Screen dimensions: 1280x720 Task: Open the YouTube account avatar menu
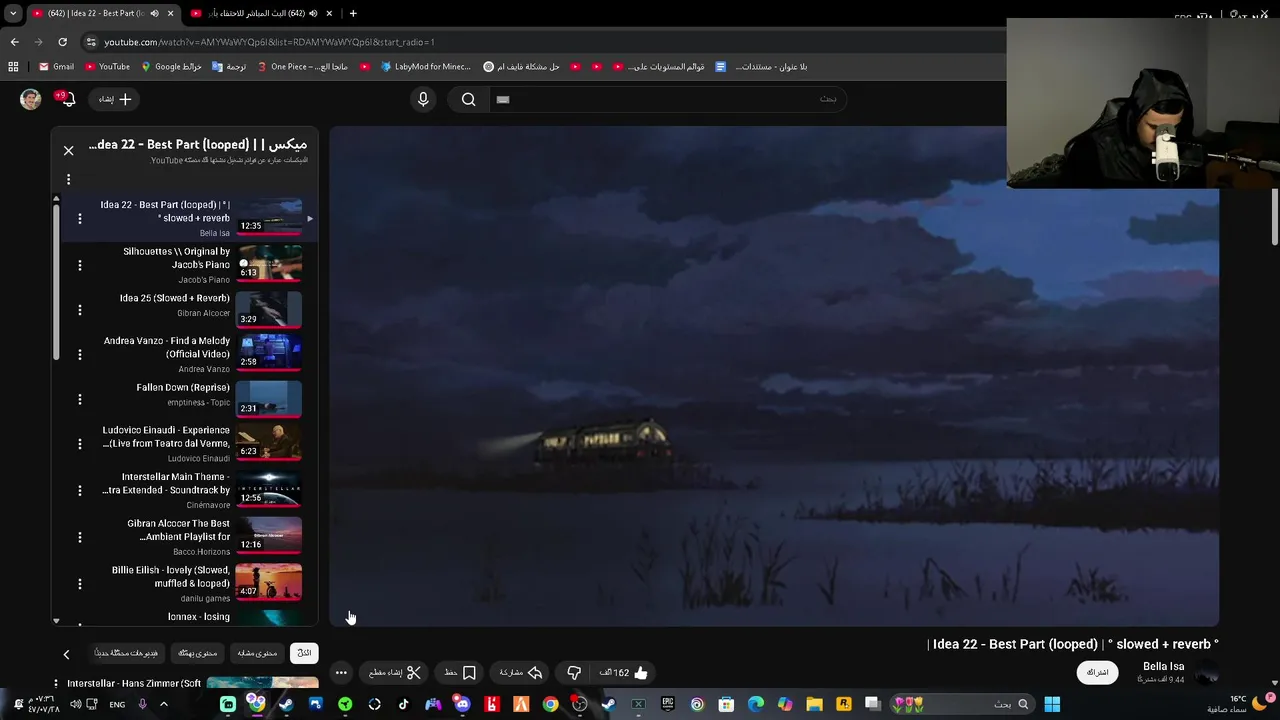point(31,99)
